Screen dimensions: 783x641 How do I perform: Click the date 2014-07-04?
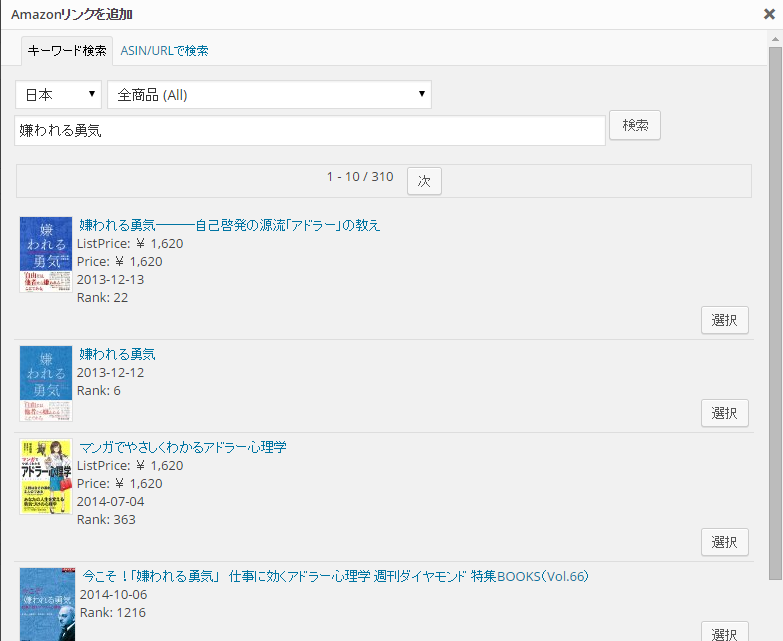(110, 501)
